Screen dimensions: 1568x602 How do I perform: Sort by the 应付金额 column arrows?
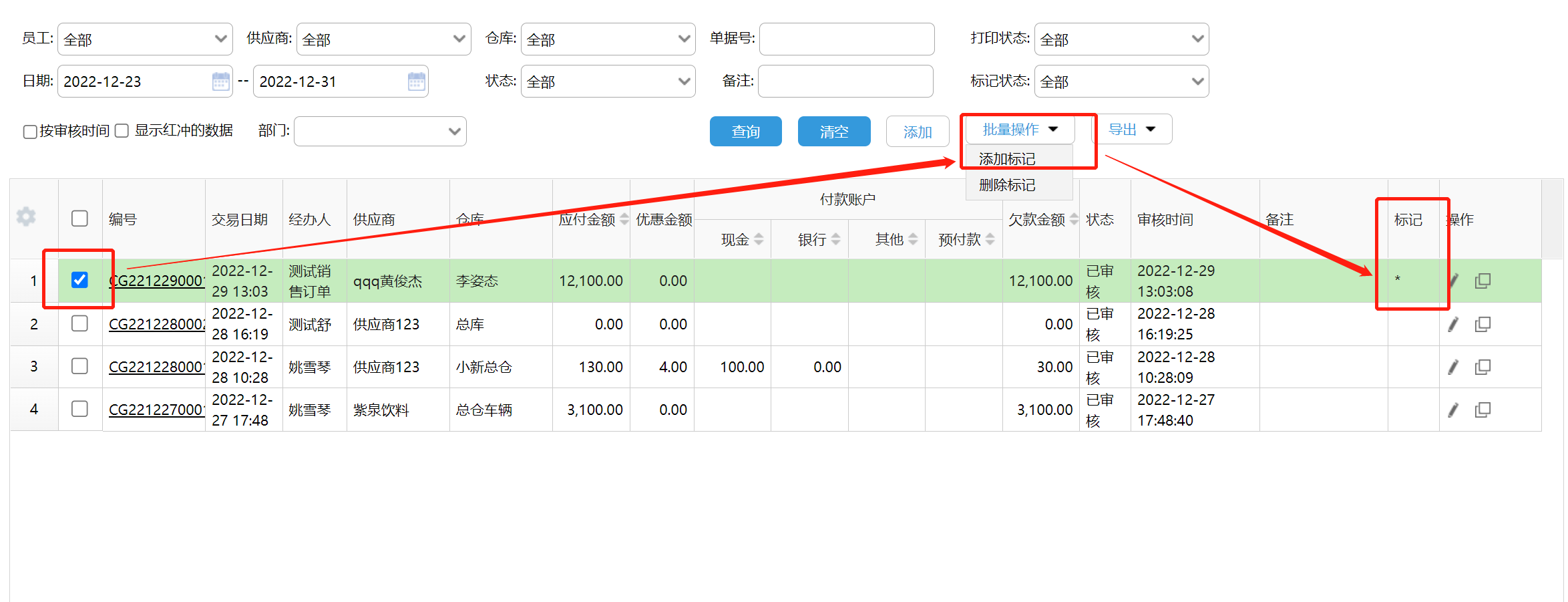(624, 219)
